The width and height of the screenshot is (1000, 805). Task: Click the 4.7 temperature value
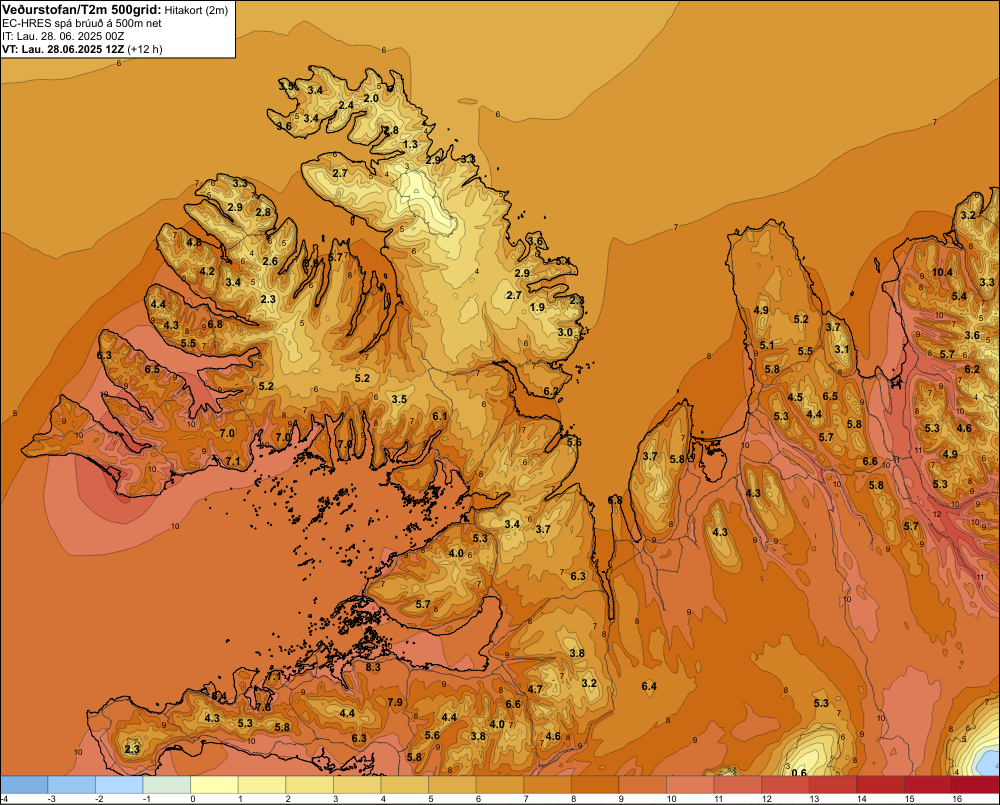[x=535, y=689]
